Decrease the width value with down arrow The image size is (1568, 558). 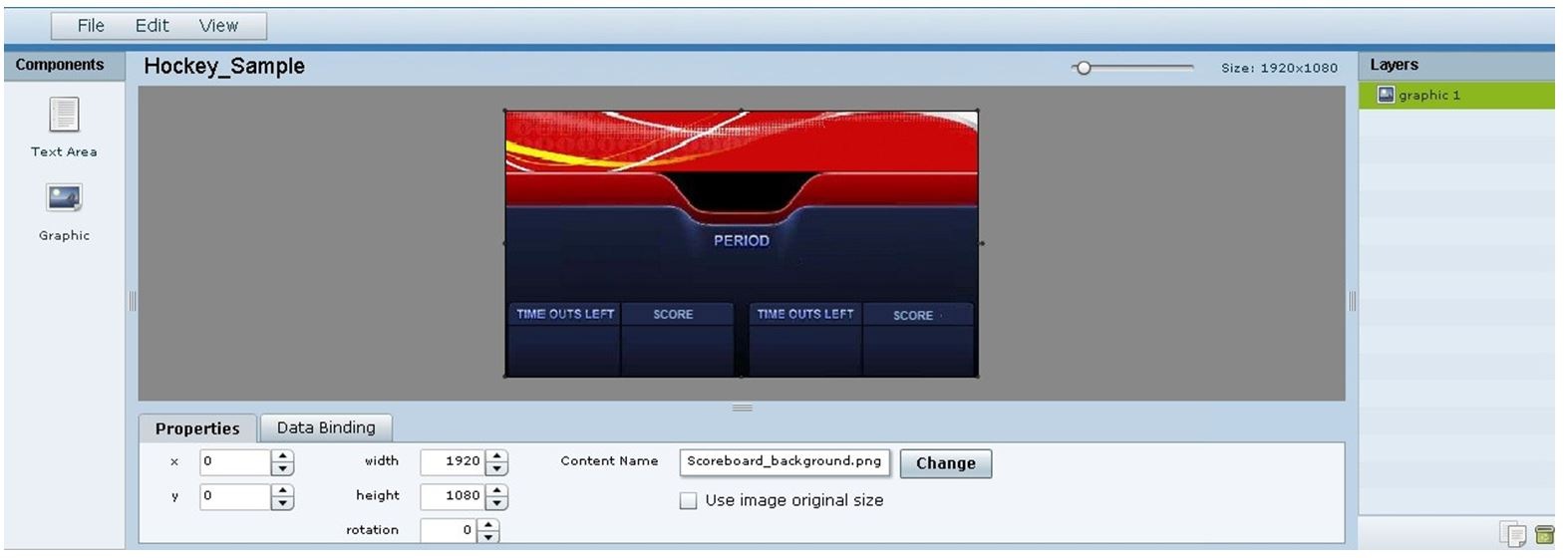(x=497, y=469)
